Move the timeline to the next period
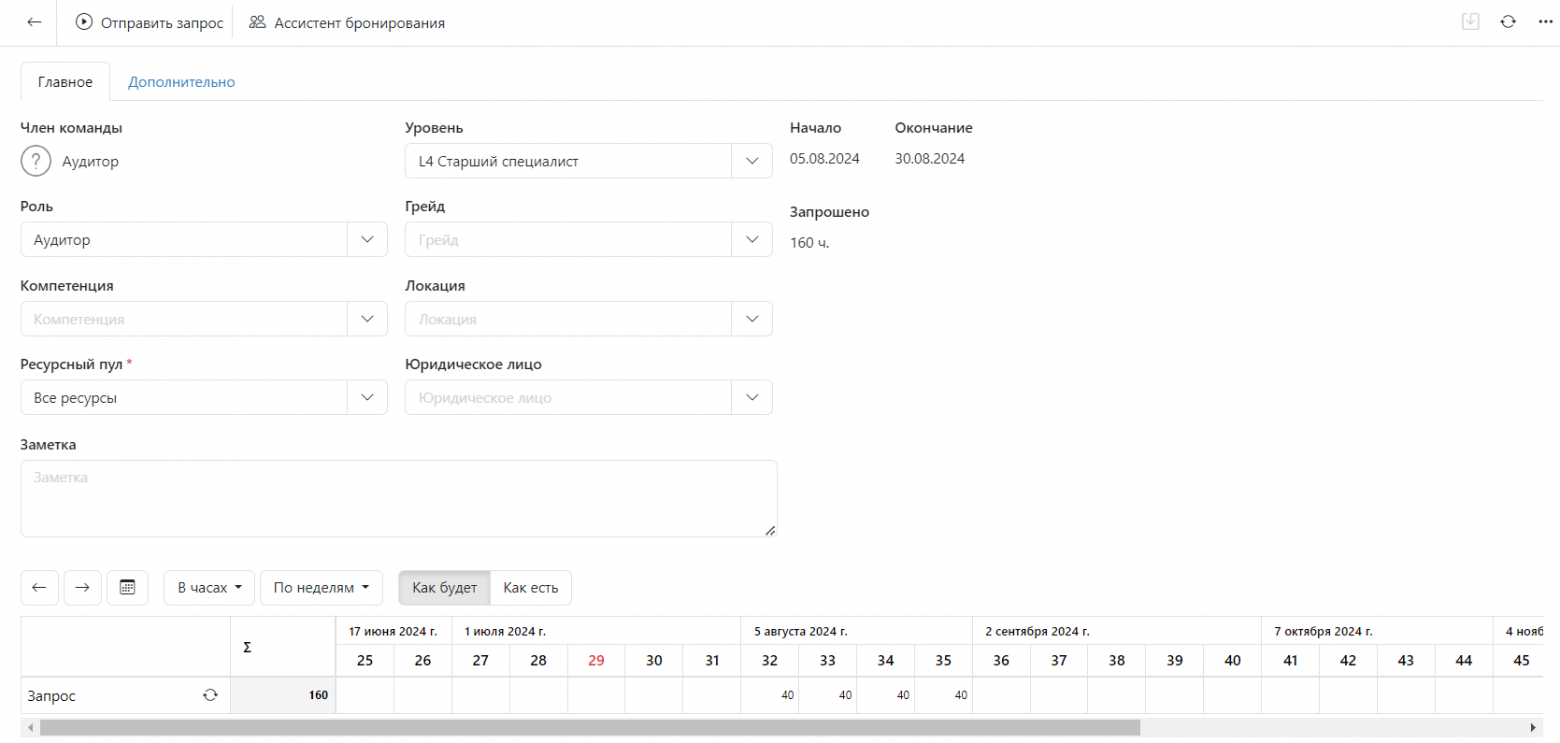 [83, 588]
